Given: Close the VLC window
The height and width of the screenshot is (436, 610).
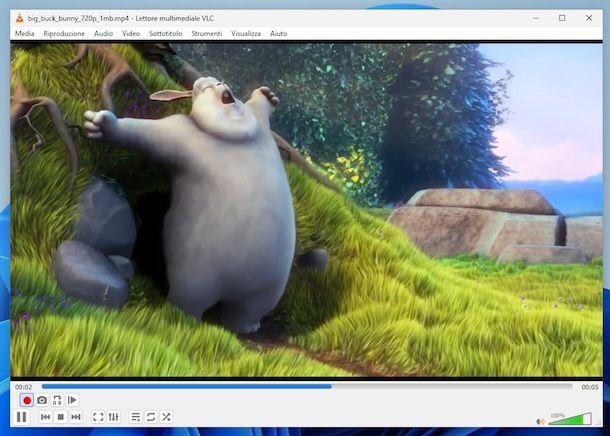Looking at the screenshot, I should [x=589, y=18].
